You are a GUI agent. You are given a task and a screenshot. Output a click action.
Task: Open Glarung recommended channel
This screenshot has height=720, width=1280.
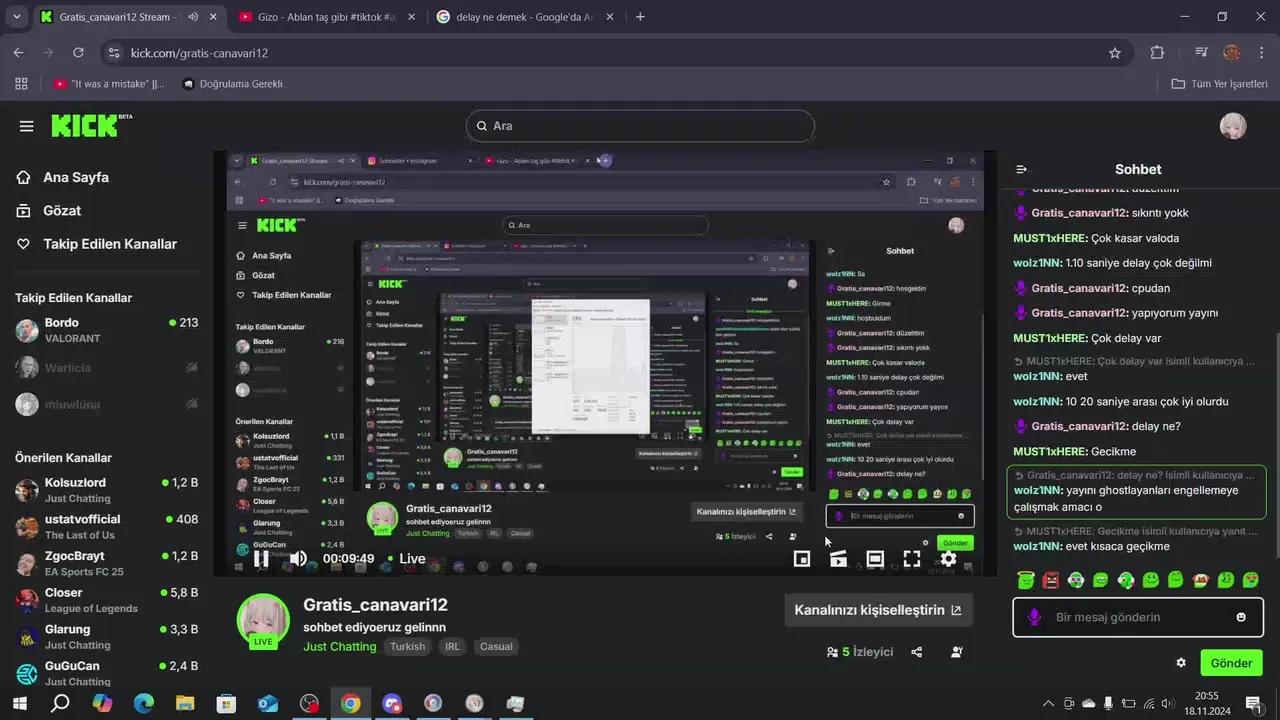pyautogui.click(x=106, y=637)
